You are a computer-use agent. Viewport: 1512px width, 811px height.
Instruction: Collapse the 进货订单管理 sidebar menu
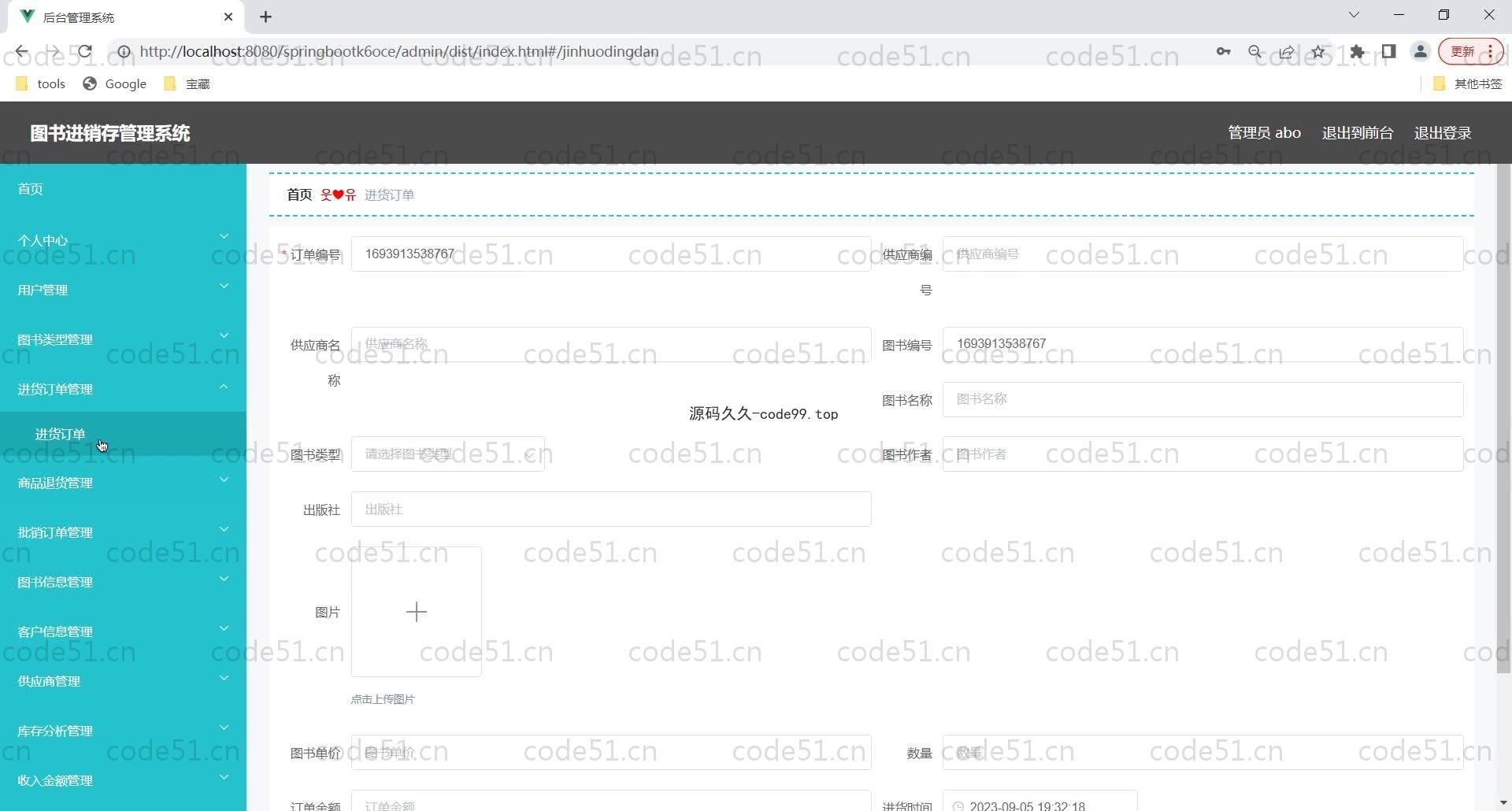click(123, 389)
